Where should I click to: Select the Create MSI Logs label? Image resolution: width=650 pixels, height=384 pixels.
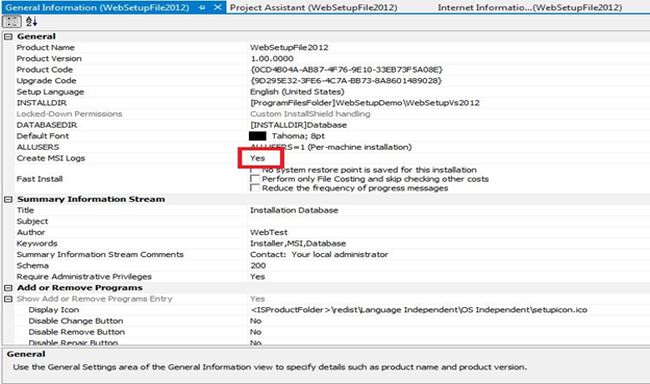(x=51, y=158)
